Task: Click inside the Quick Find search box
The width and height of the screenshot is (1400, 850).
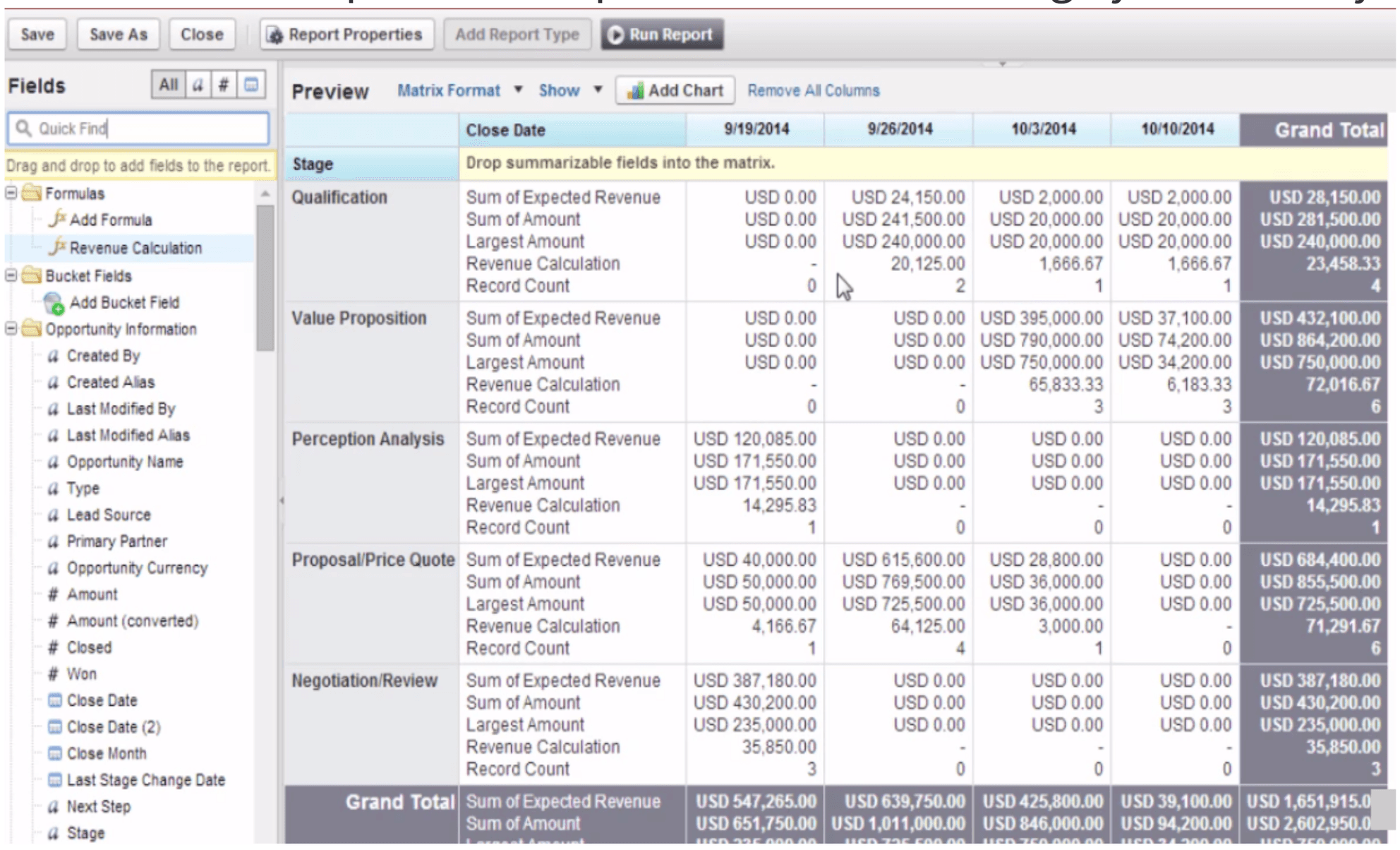Action: coord(138,128)
